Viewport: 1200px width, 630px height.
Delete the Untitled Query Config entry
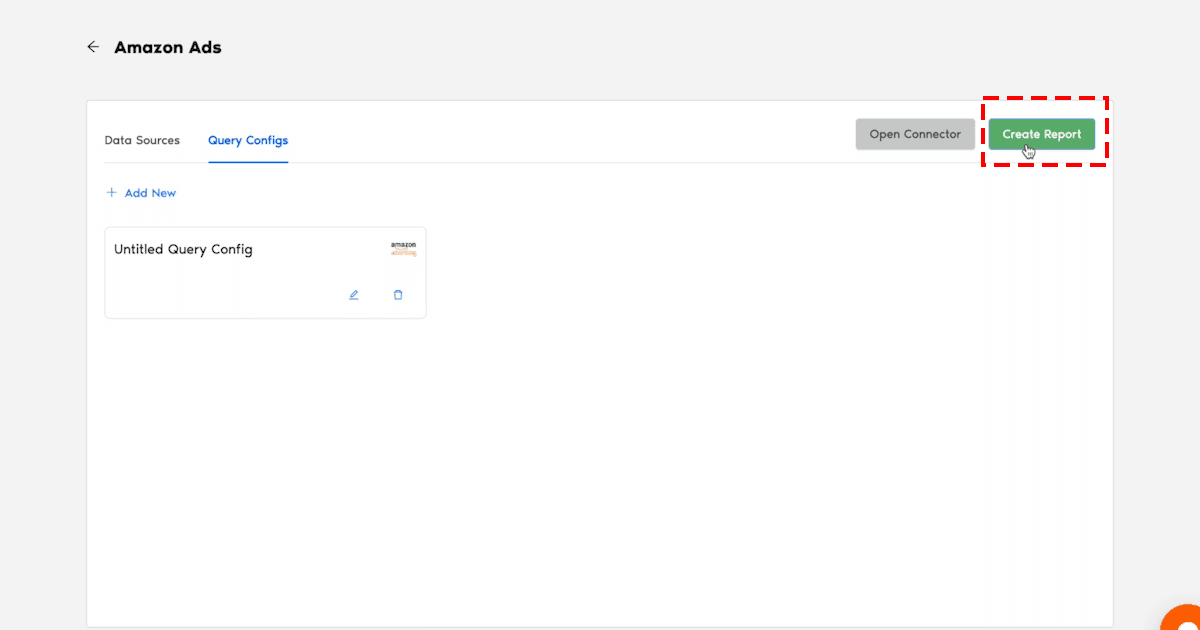click(398, 295)
